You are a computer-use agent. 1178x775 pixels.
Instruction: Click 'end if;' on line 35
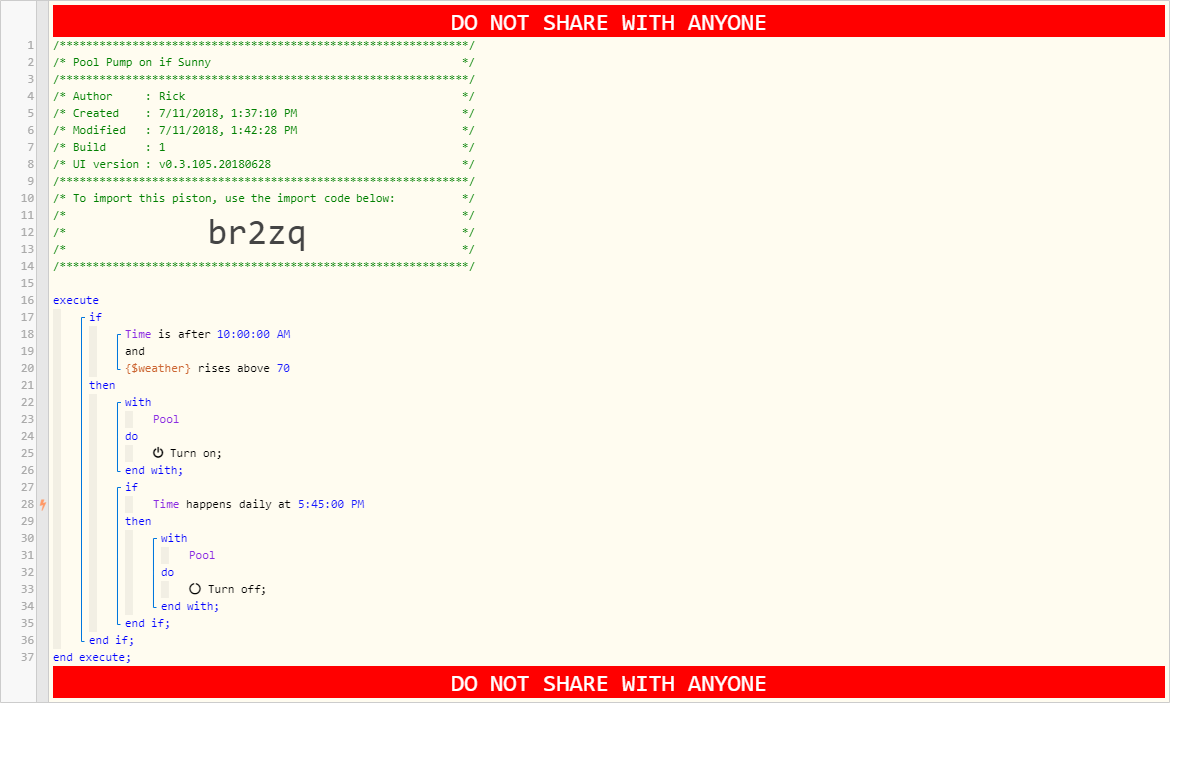(147, 623)
